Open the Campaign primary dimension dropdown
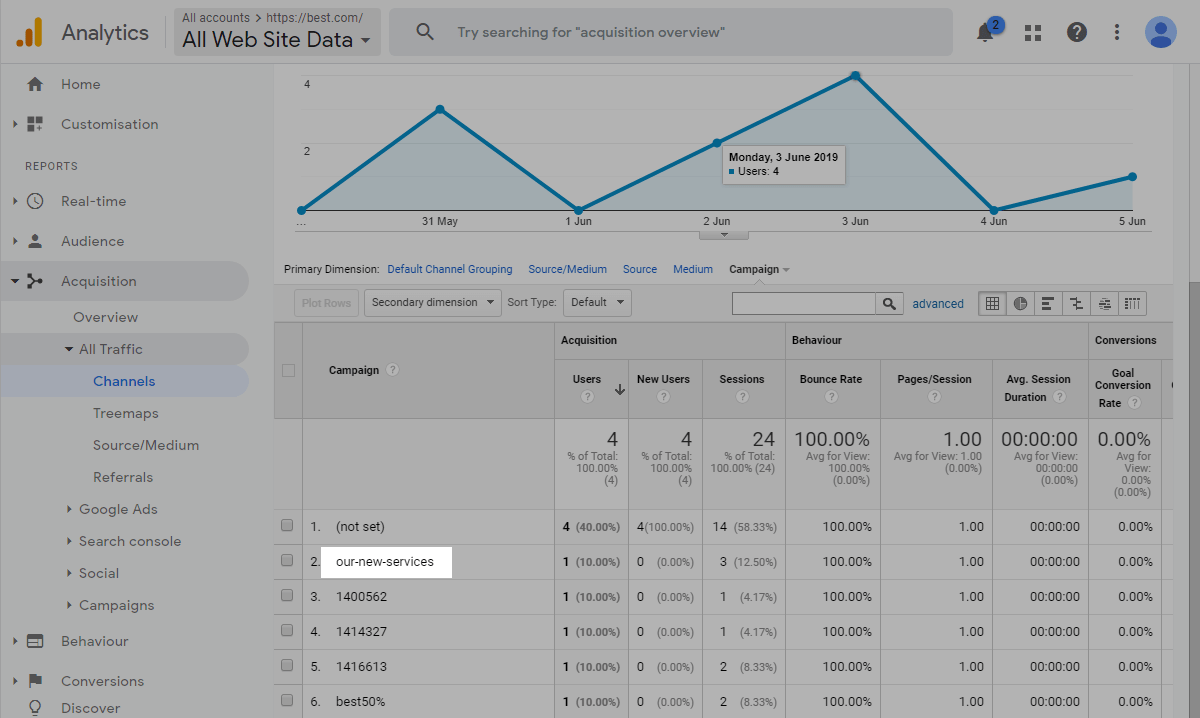 (x=760, y=269)
